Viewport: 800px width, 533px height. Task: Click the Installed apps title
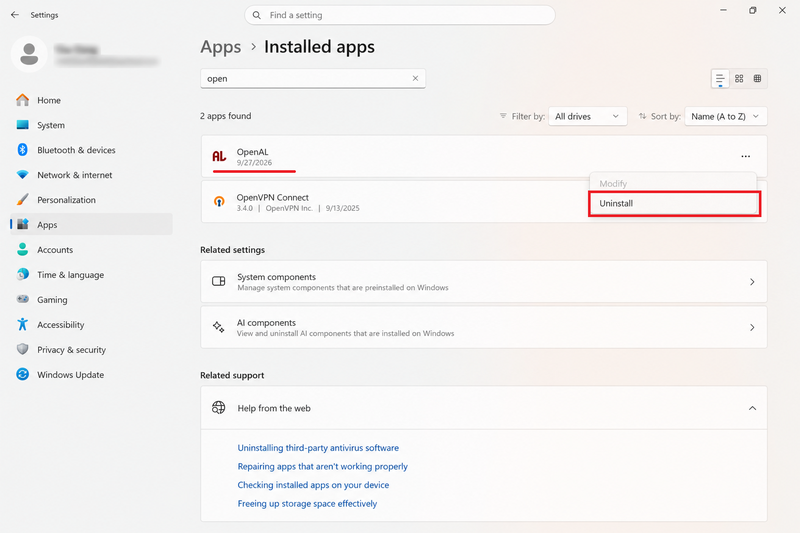pos(319,47)
